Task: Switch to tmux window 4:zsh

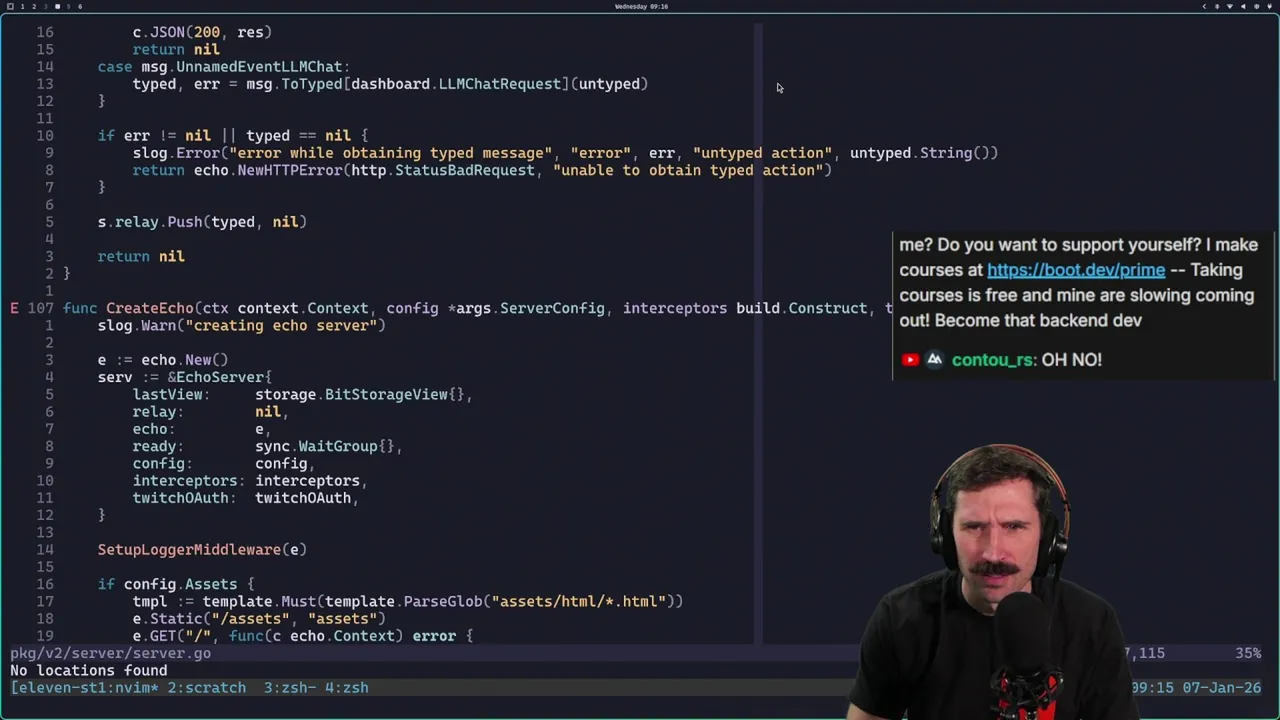Action: pos(346,688)
